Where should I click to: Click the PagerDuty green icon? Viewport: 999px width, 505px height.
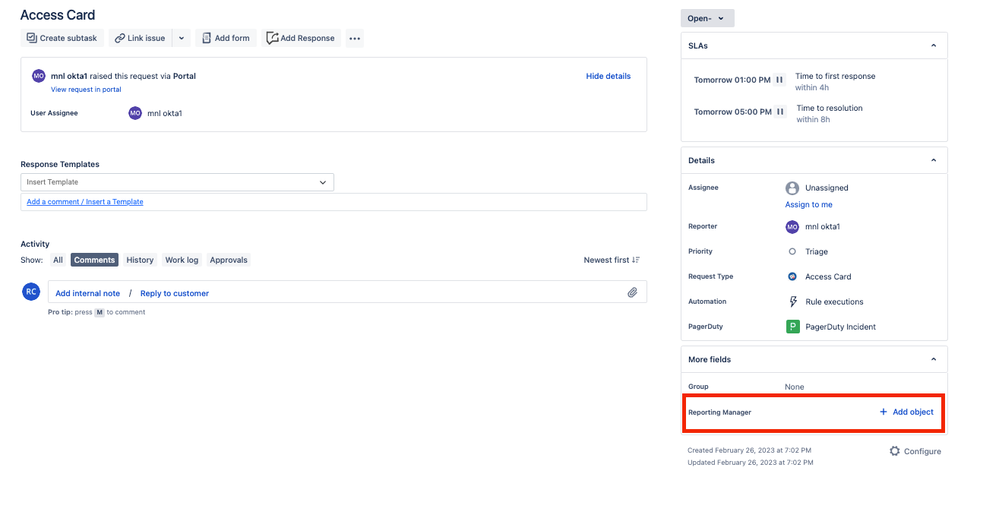pos(793,327)
